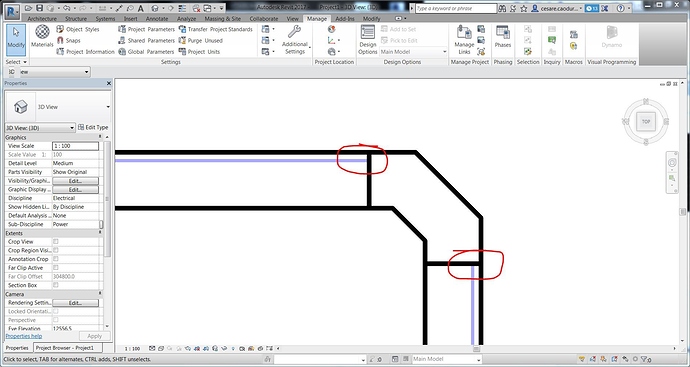This screenshot has height=367, width=690.
Task: Click the Purge Unused icon
Action: 182,40
